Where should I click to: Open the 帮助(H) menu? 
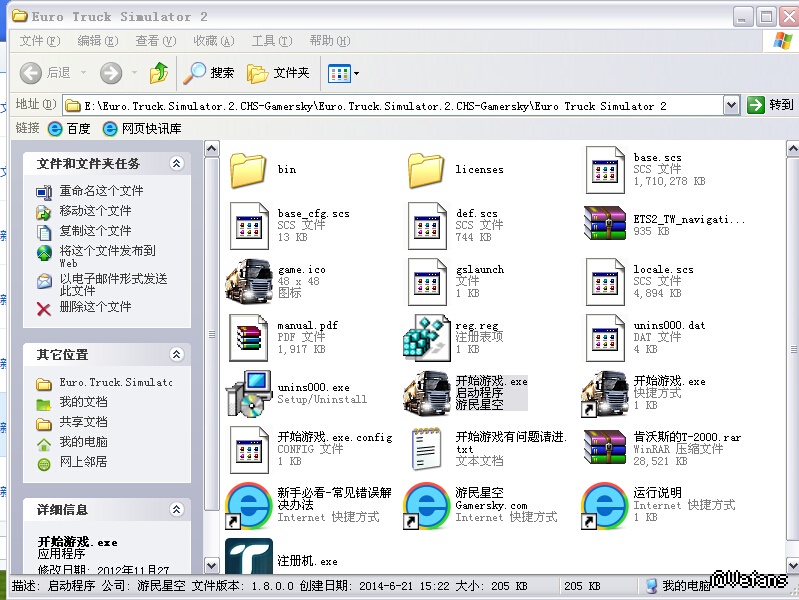tap(330, 41)
